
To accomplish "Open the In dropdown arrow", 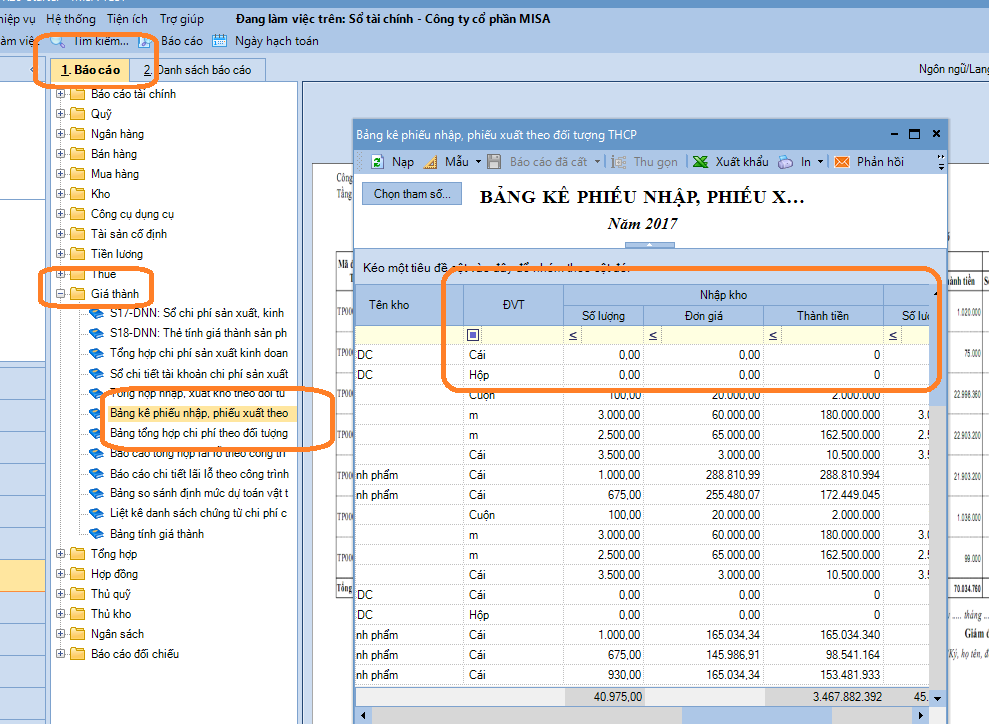I will (820, 162).
